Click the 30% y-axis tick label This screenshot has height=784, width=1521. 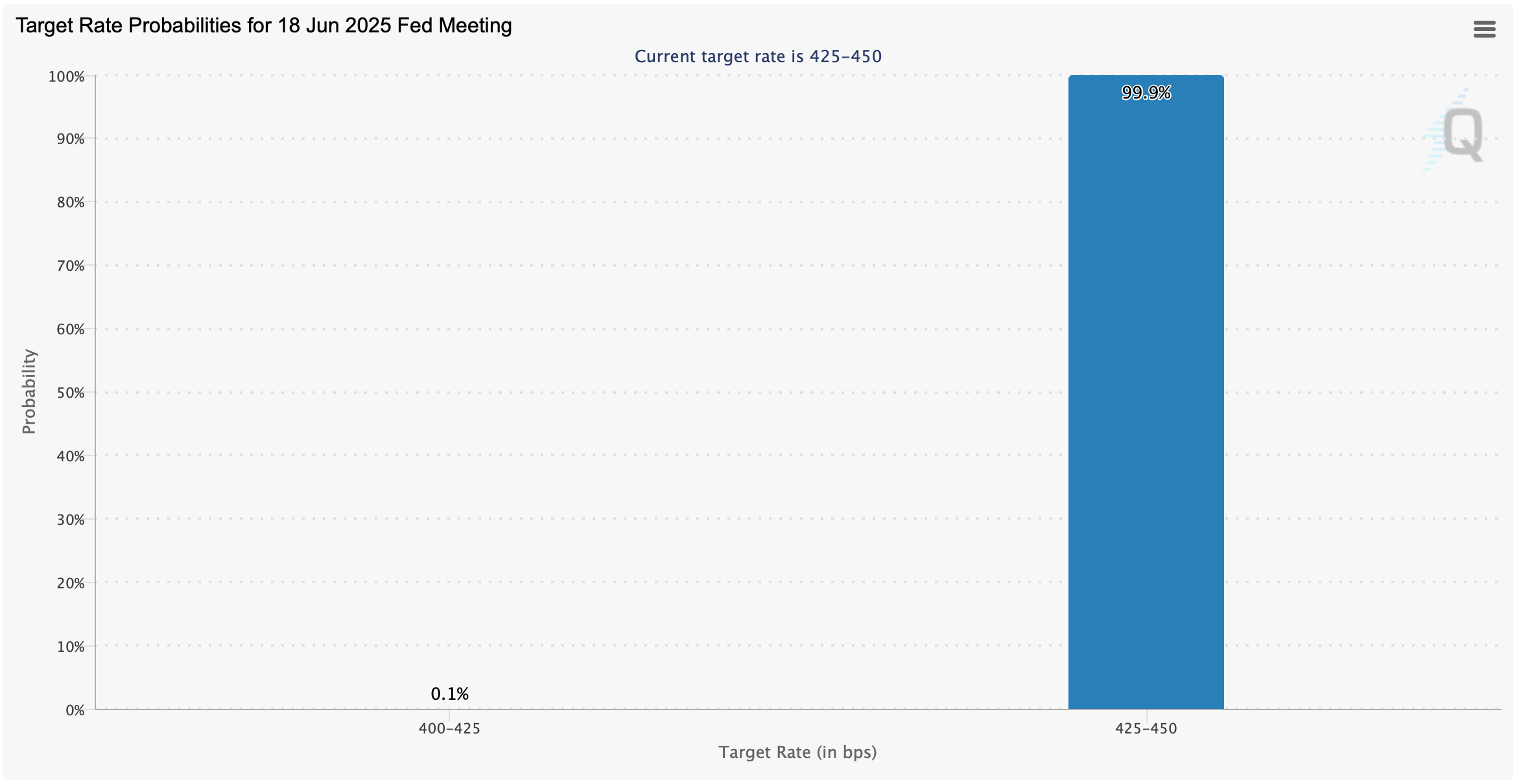coord(71,520)
